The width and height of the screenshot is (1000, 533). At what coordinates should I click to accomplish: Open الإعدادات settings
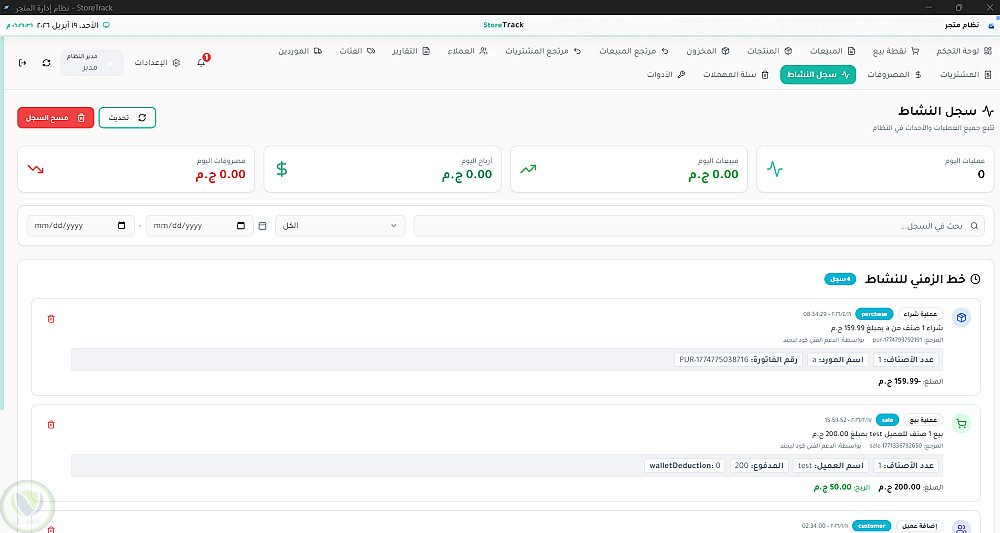[x=158, y=62]
